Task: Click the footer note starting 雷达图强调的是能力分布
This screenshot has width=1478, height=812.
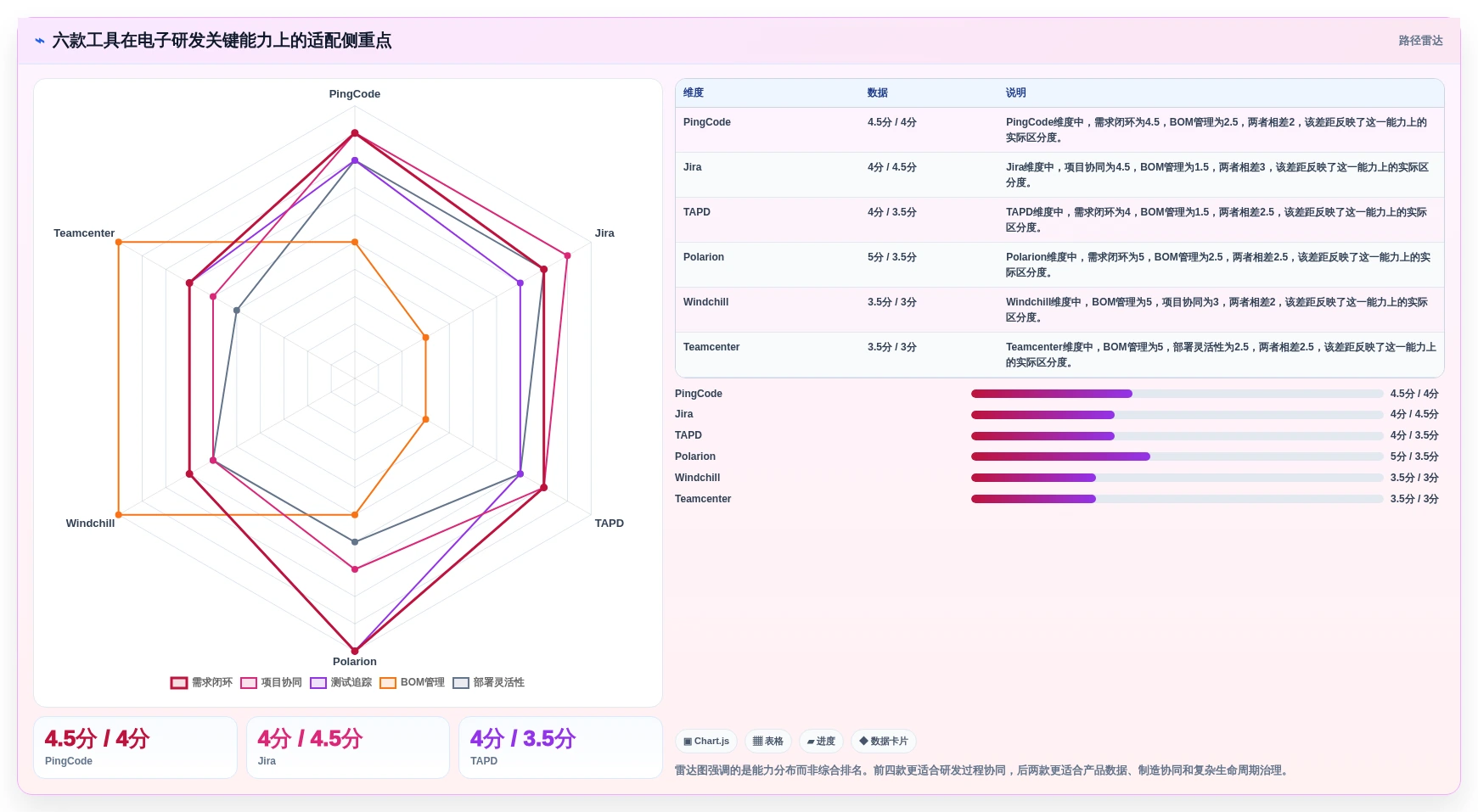Action: point(983,770)
